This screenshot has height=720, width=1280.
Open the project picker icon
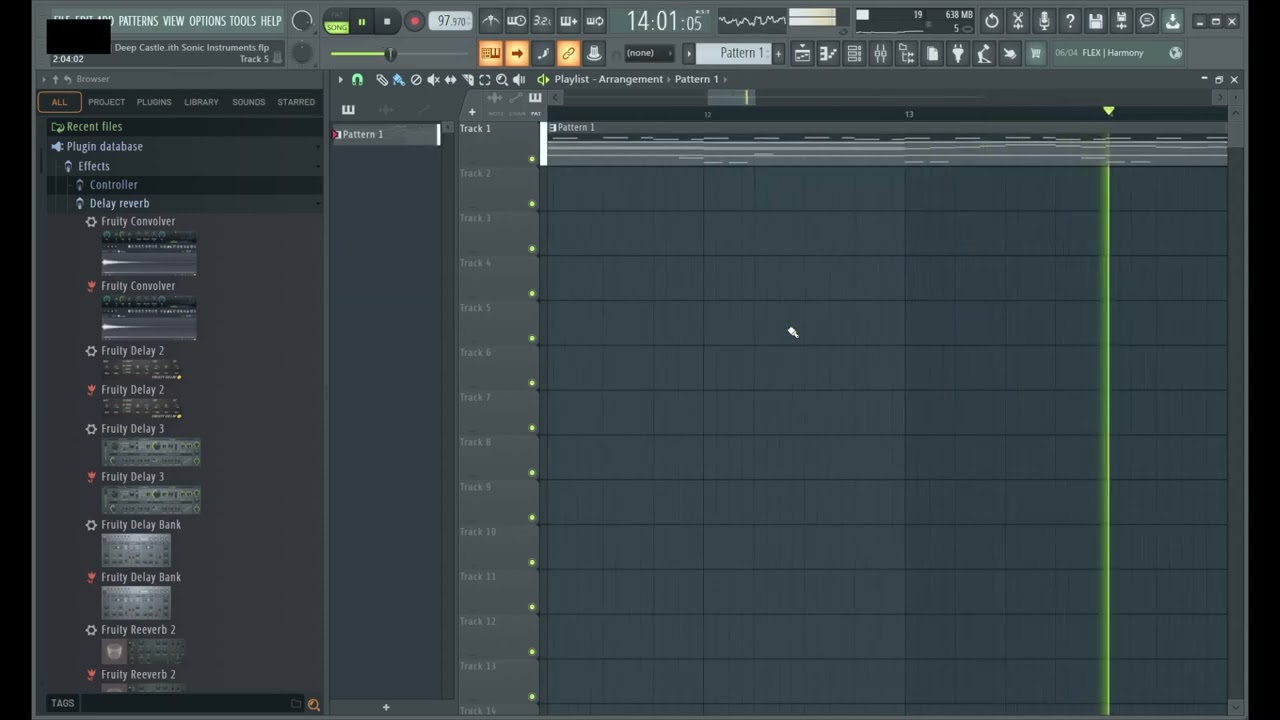(932, 54)
